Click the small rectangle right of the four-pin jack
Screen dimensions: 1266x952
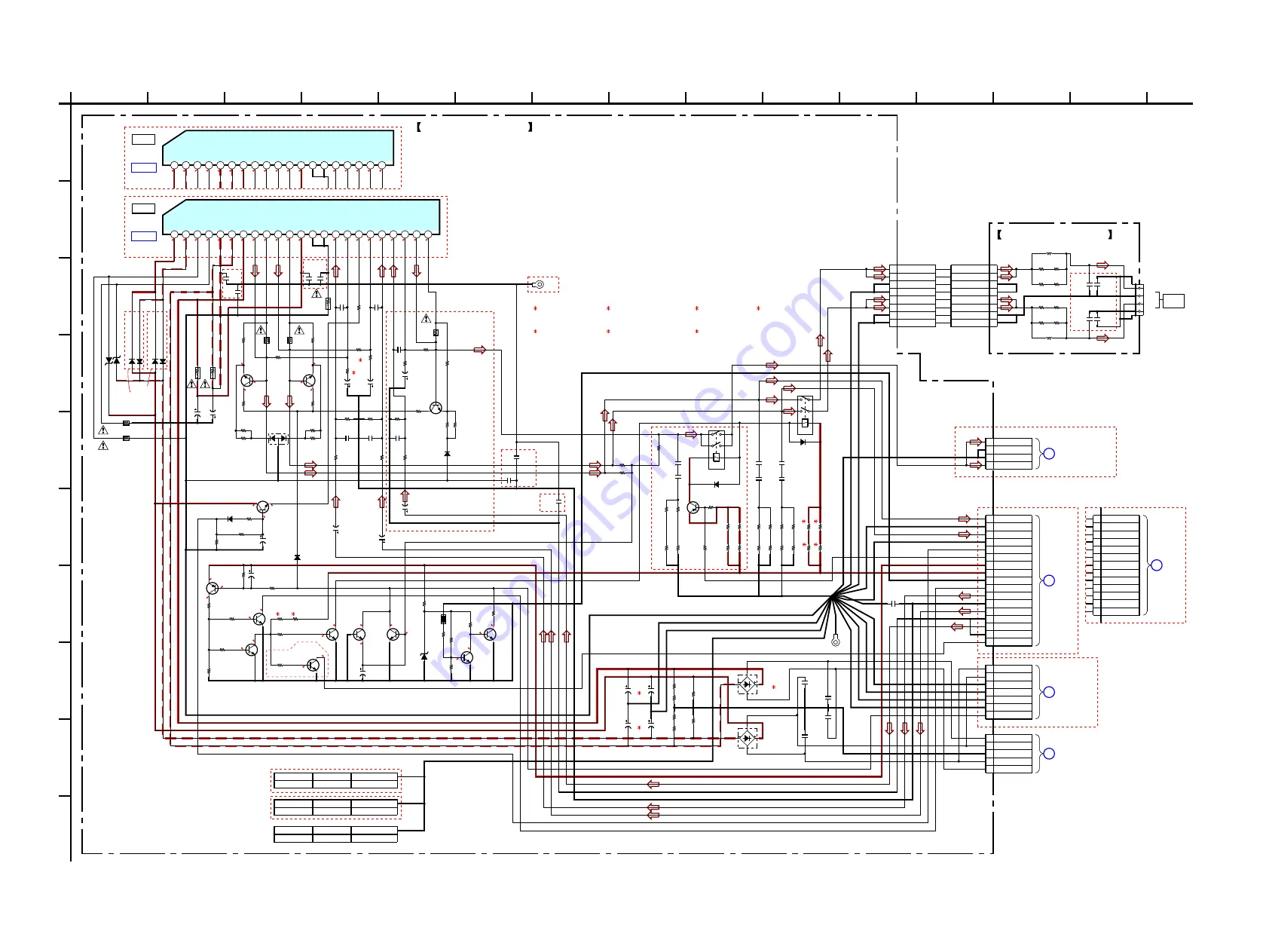click(x=1173, y=301)
